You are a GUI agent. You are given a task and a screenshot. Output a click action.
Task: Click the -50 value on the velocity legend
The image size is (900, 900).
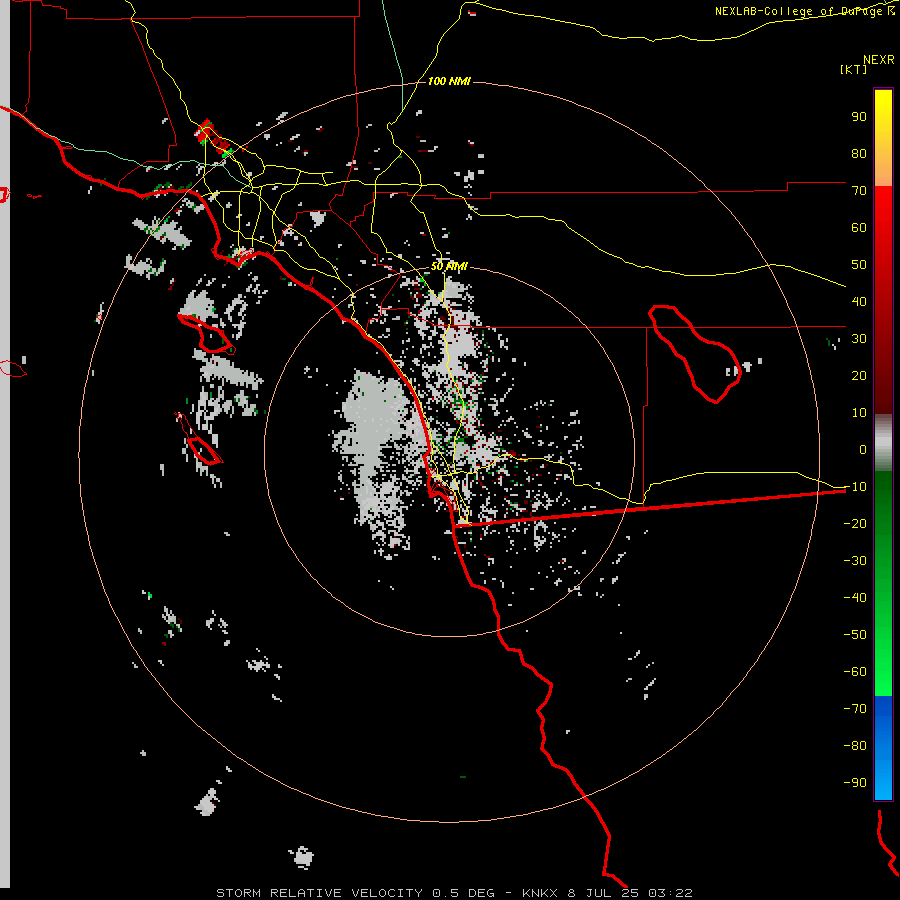855,634
